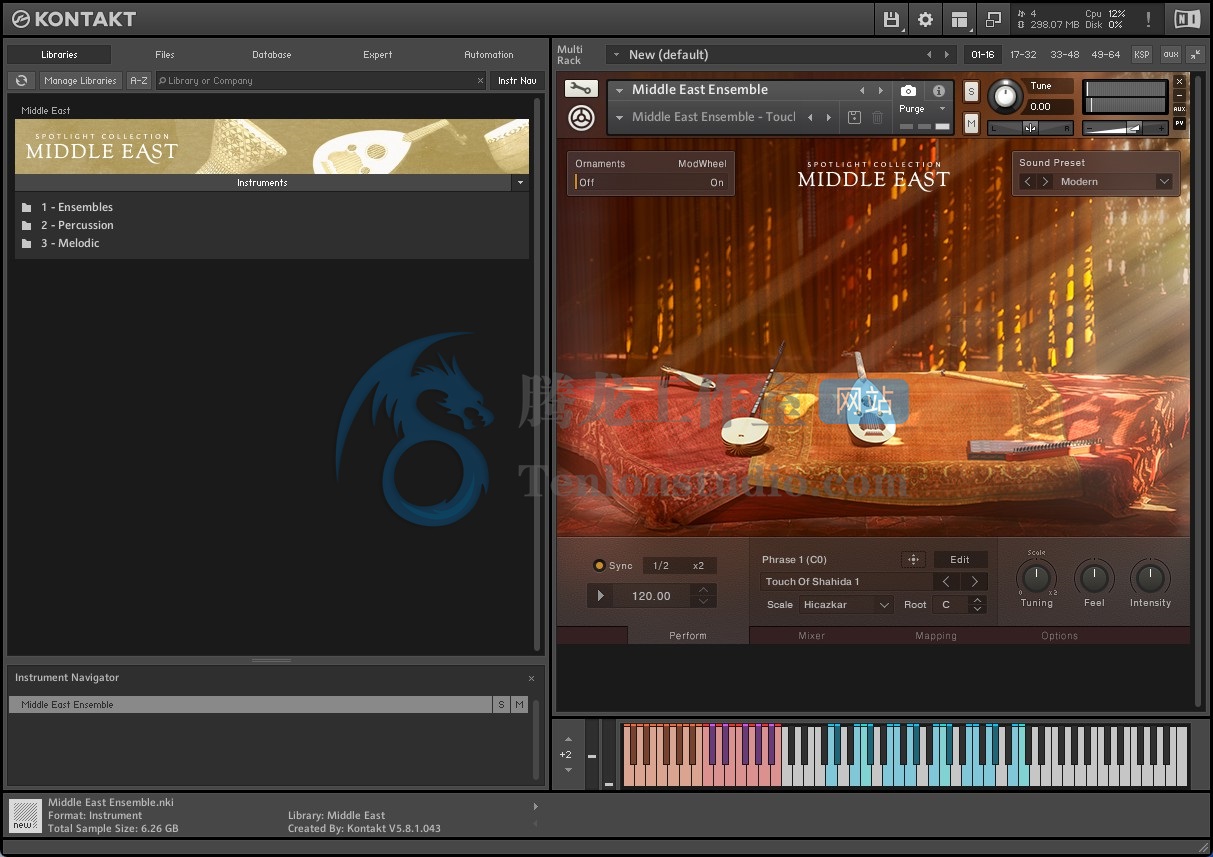Click previous Sound Preset arrow
Image resolution: width=1213 pixels, height=857 pixels.
1027,182
